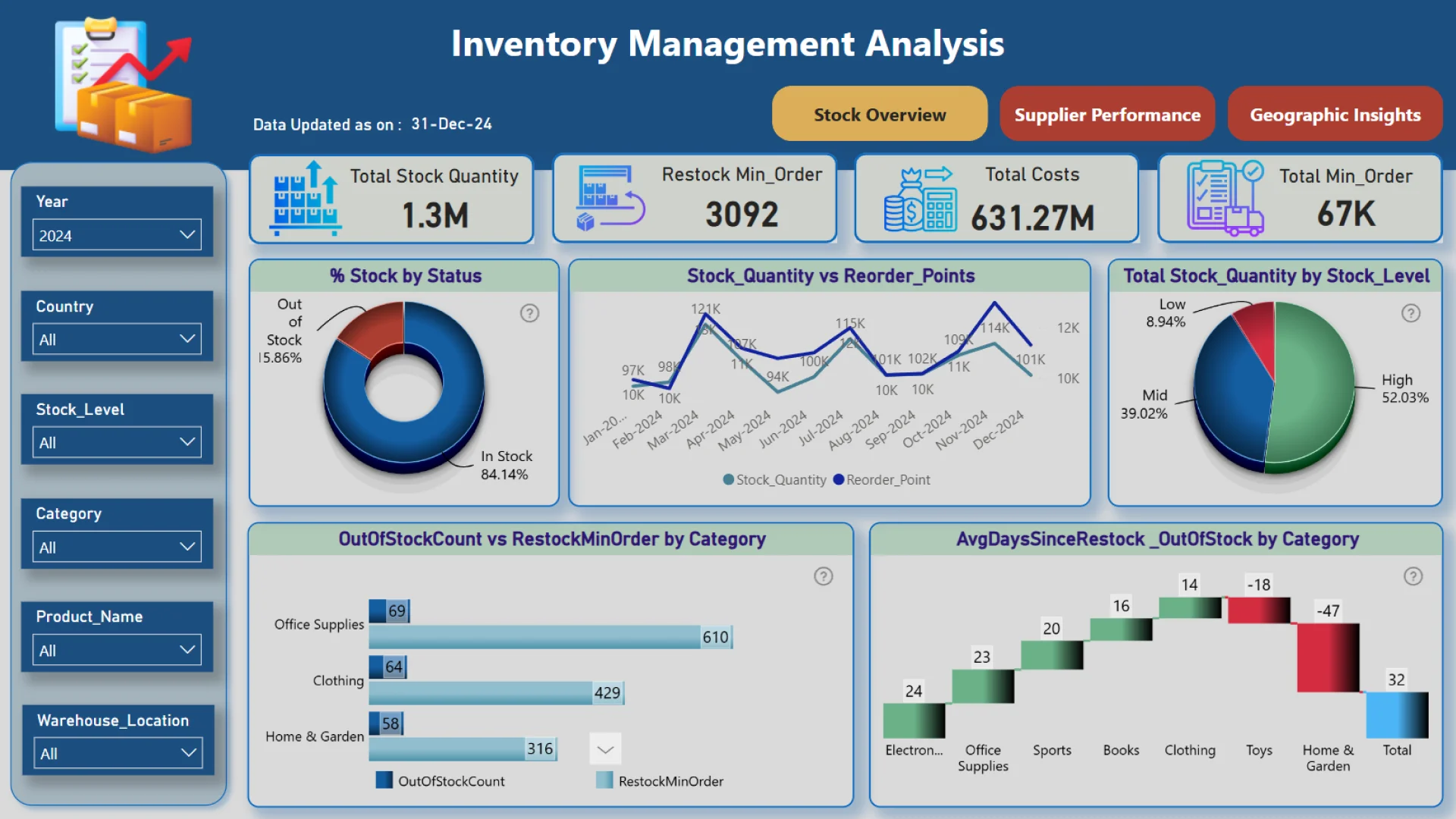Open the Warehouse_Location dropdown
Viewport: 1456px width, 819px height.
pos(118,753)
